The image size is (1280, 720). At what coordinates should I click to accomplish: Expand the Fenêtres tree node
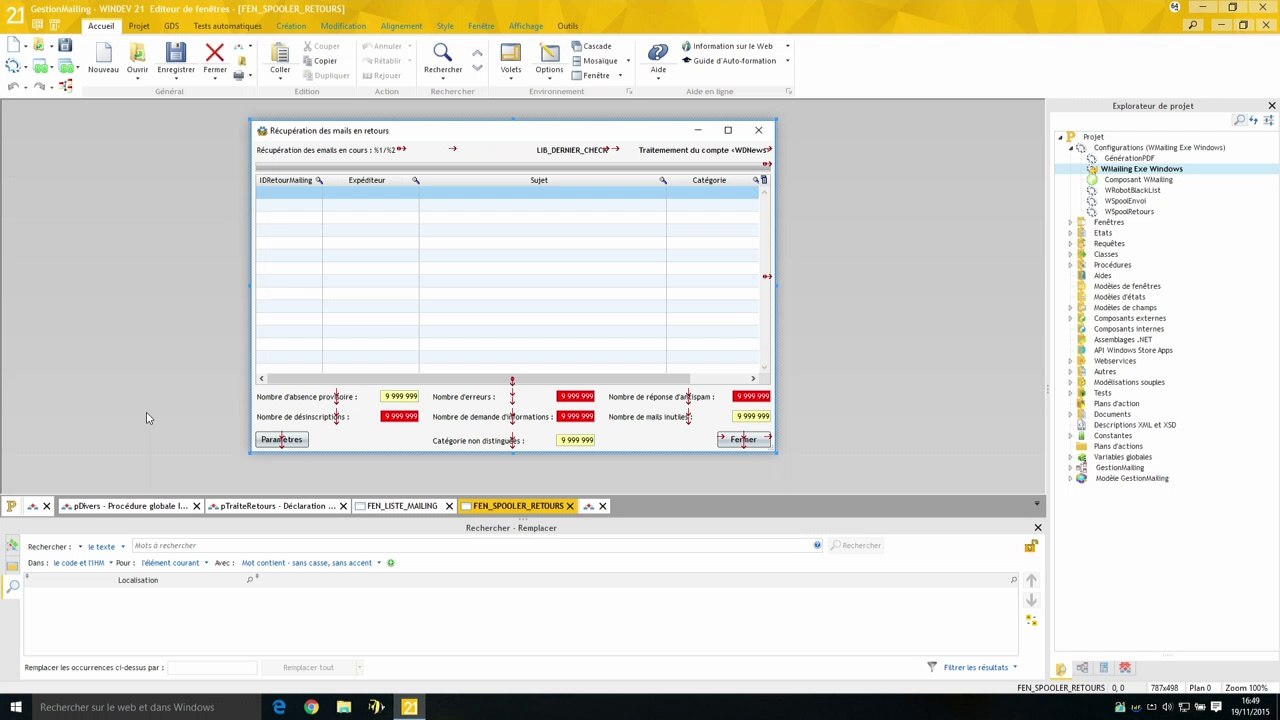tap(1070, 222)
